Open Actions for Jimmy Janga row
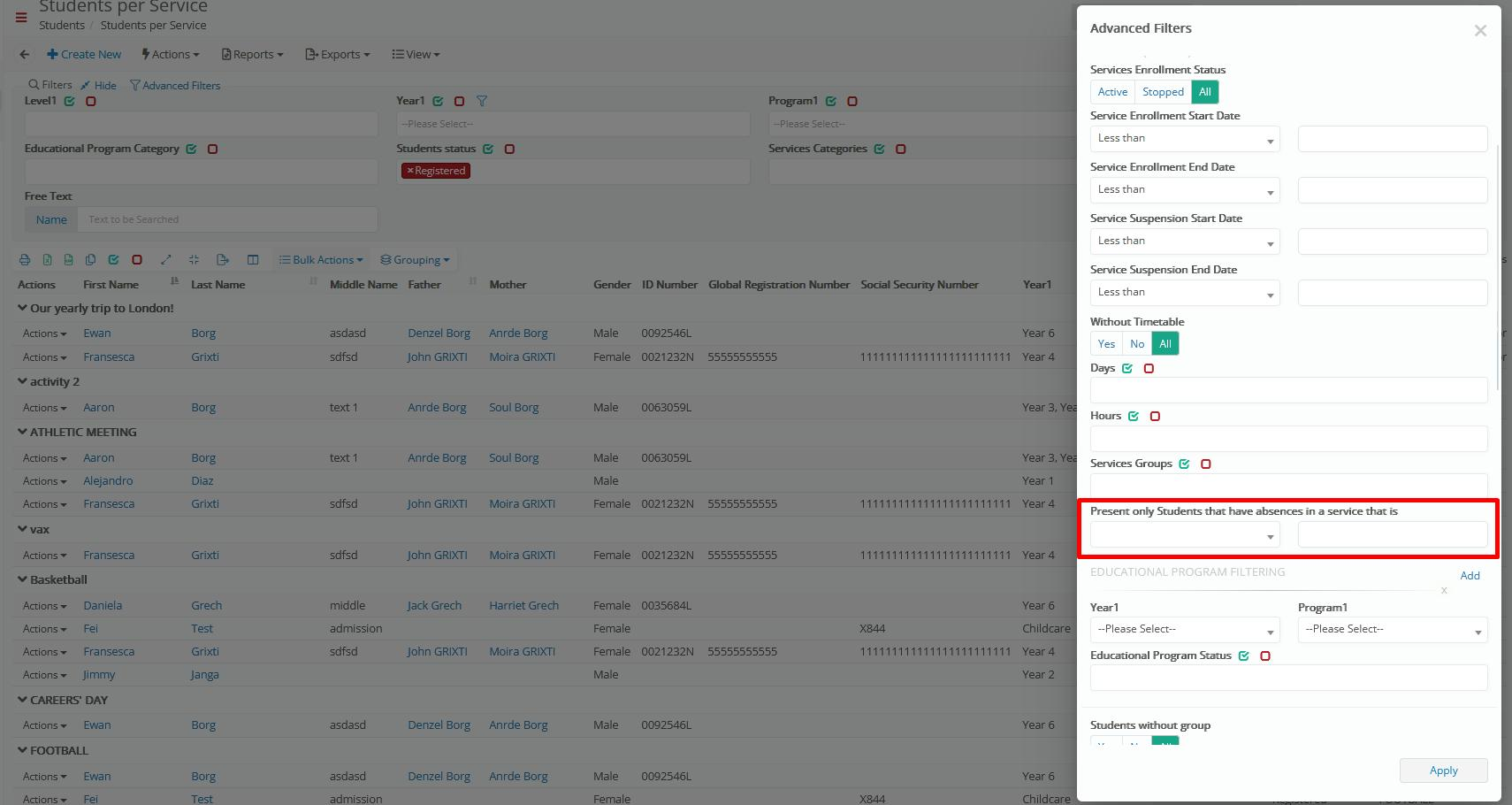Image resolution: width=1512 pixels, height=805 pixels. 44,675
